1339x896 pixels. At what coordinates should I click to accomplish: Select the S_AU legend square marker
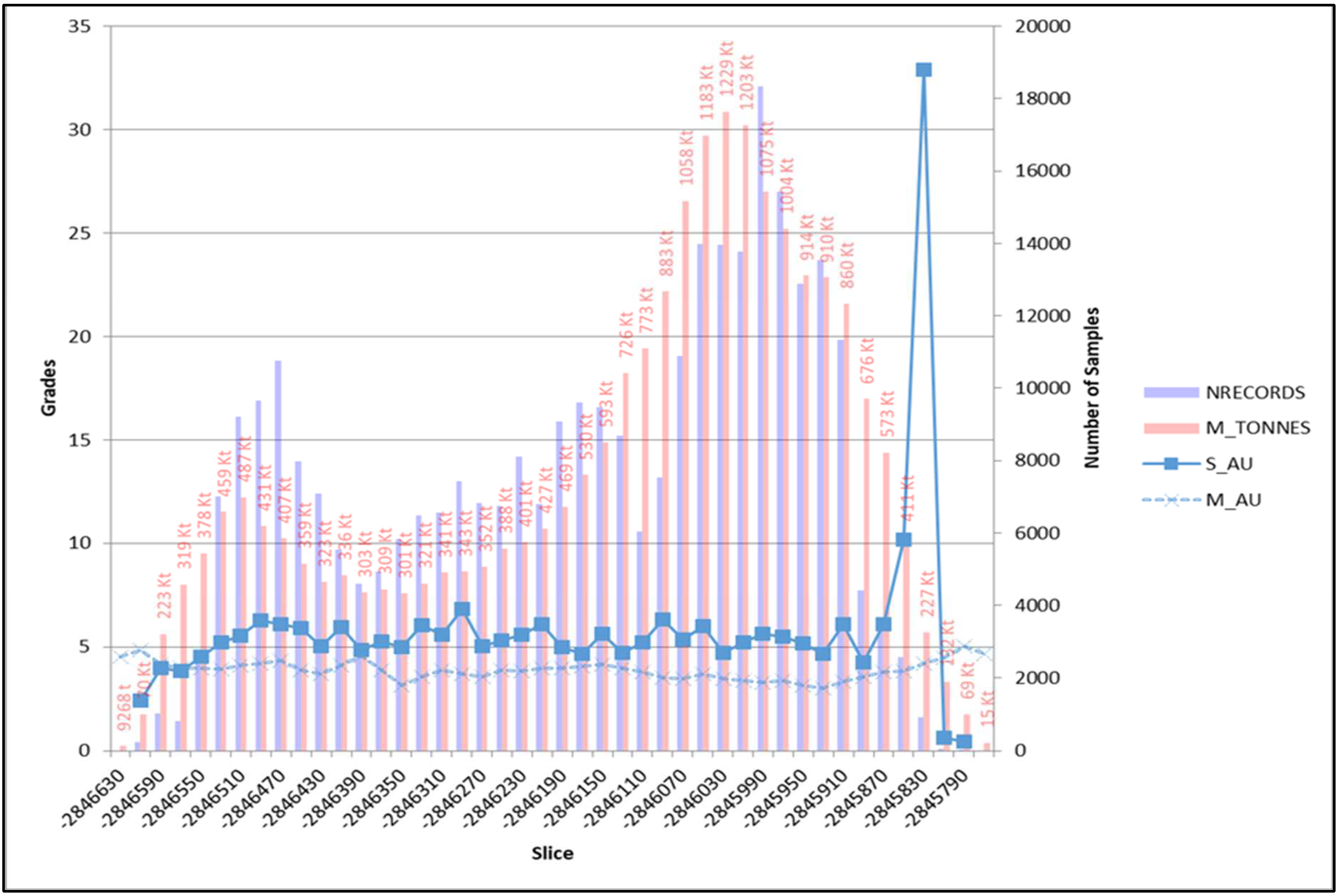tap(1171, 464)
